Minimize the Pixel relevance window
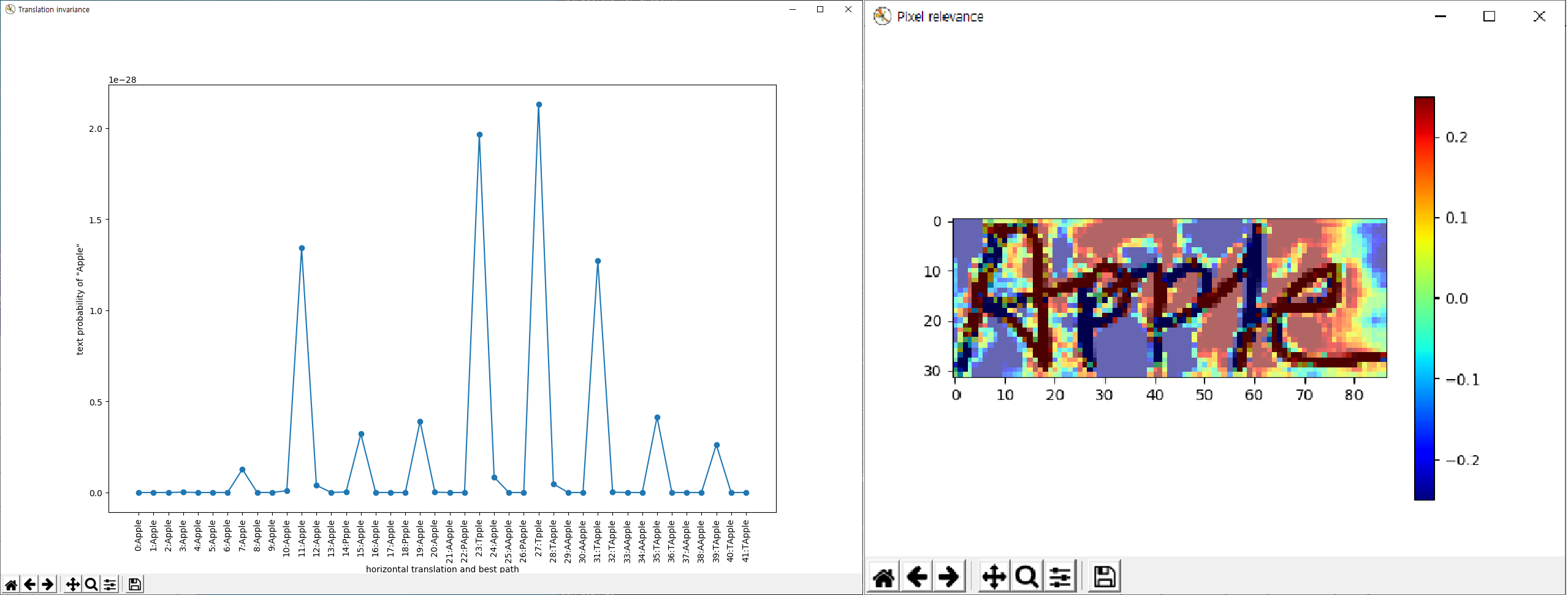The height and width of the screenshot is (595, 1568). 1441,17
